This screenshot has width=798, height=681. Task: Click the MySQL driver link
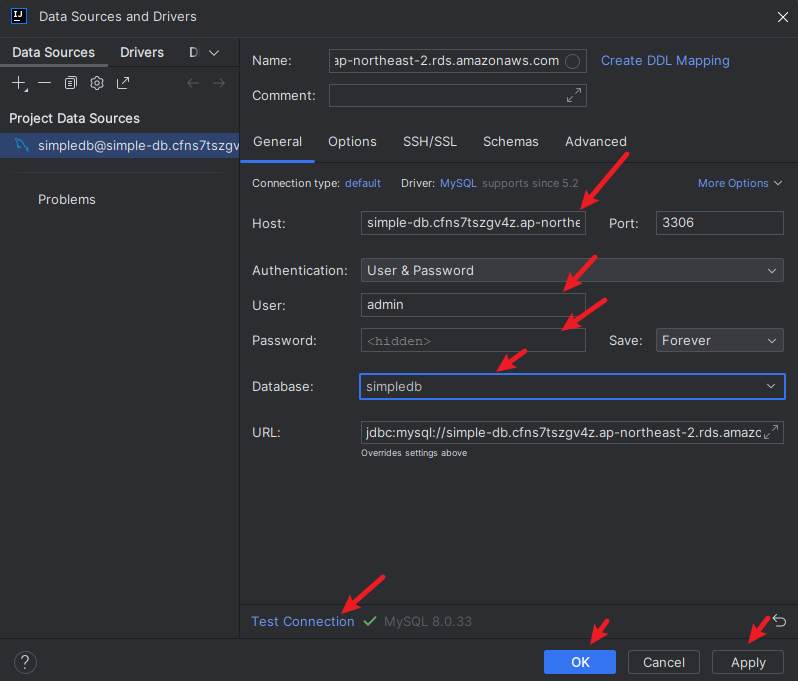458,183
